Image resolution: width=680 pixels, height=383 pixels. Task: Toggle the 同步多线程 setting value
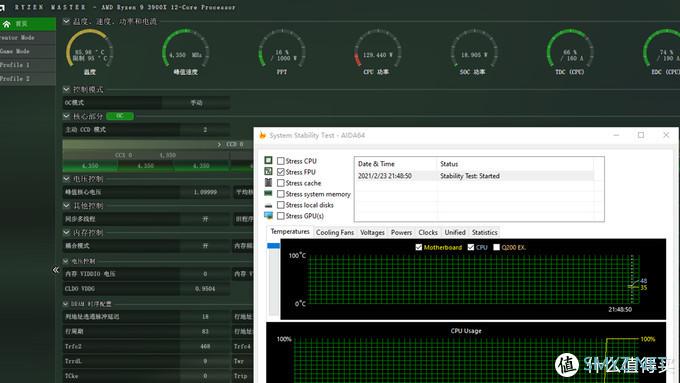click(x=205, y=219)
